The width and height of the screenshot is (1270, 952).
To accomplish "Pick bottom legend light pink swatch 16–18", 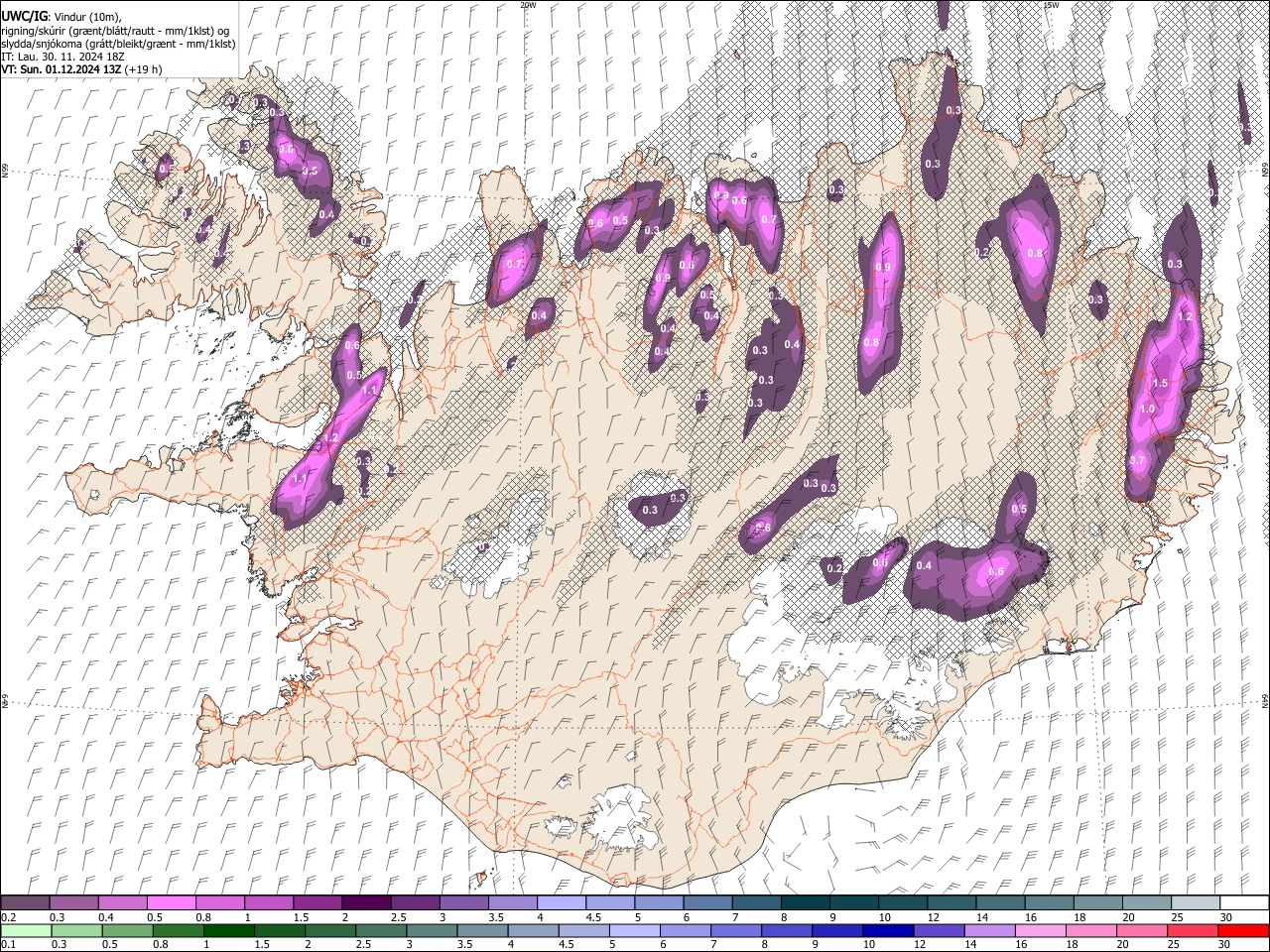I will [x=1039, y=931].
